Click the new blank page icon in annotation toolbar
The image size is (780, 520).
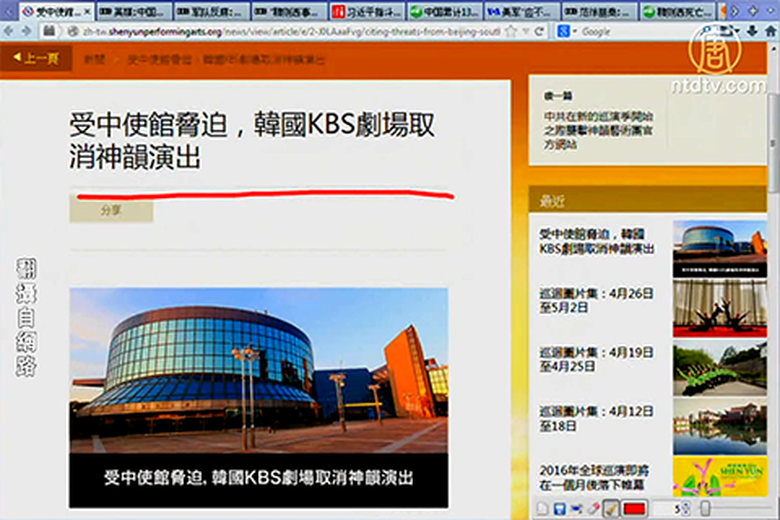(544, 509)
